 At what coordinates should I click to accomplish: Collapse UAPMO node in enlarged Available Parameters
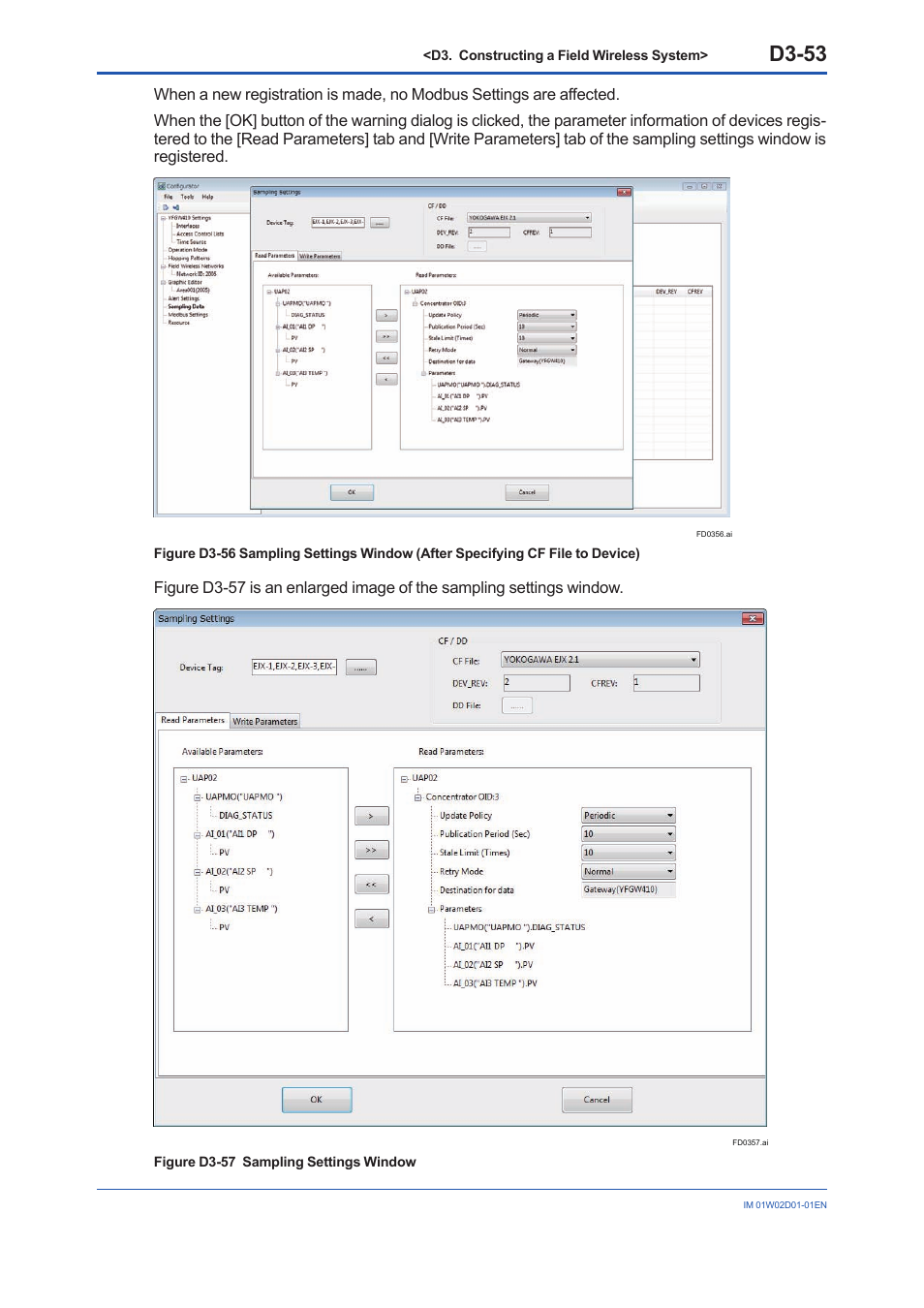(x=198, y=798)
